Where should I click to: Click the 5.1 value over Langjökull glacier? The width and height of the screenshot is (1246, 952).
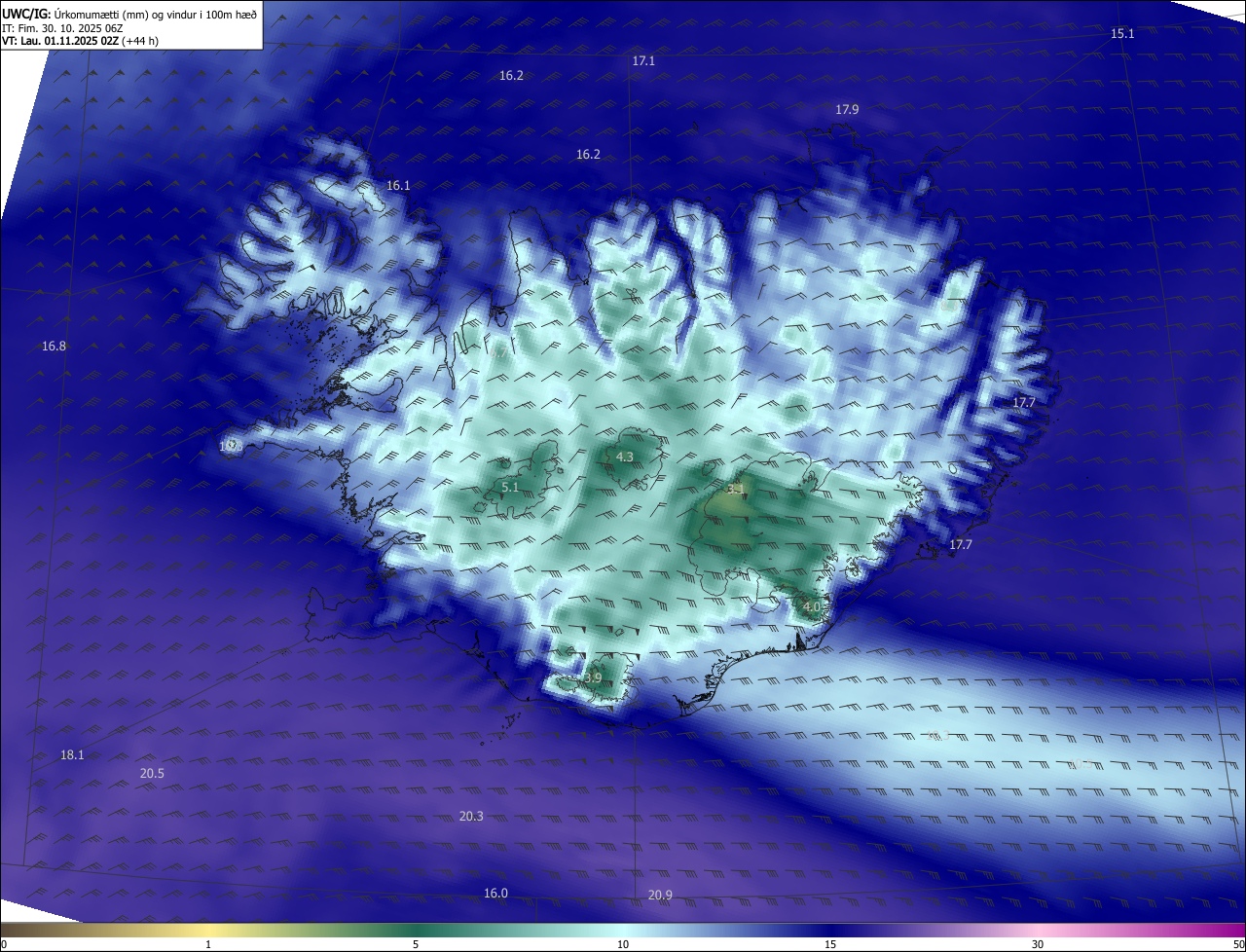coord(510,487)
